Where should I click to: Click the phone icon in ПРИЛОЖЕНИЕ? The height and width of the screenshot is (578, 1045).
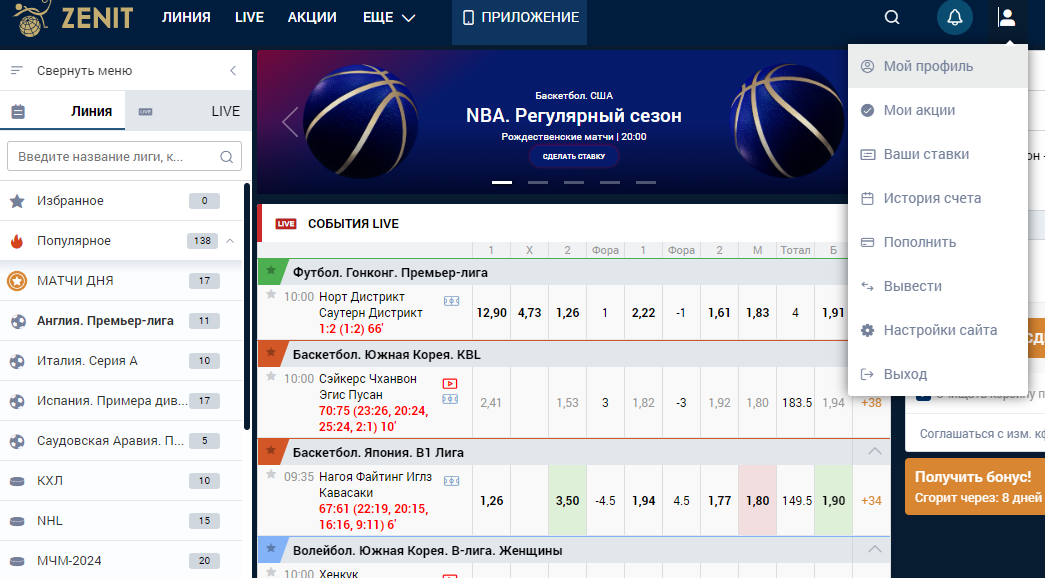(468, 18)
